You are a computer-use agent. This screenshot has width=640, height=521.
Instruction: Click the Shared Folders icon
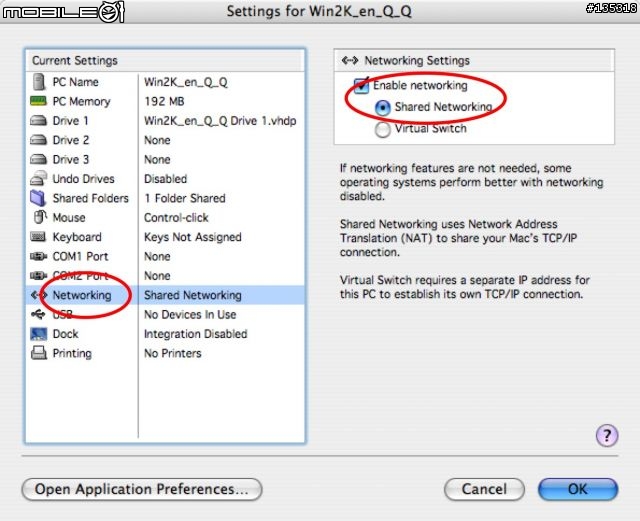(38, 198)
